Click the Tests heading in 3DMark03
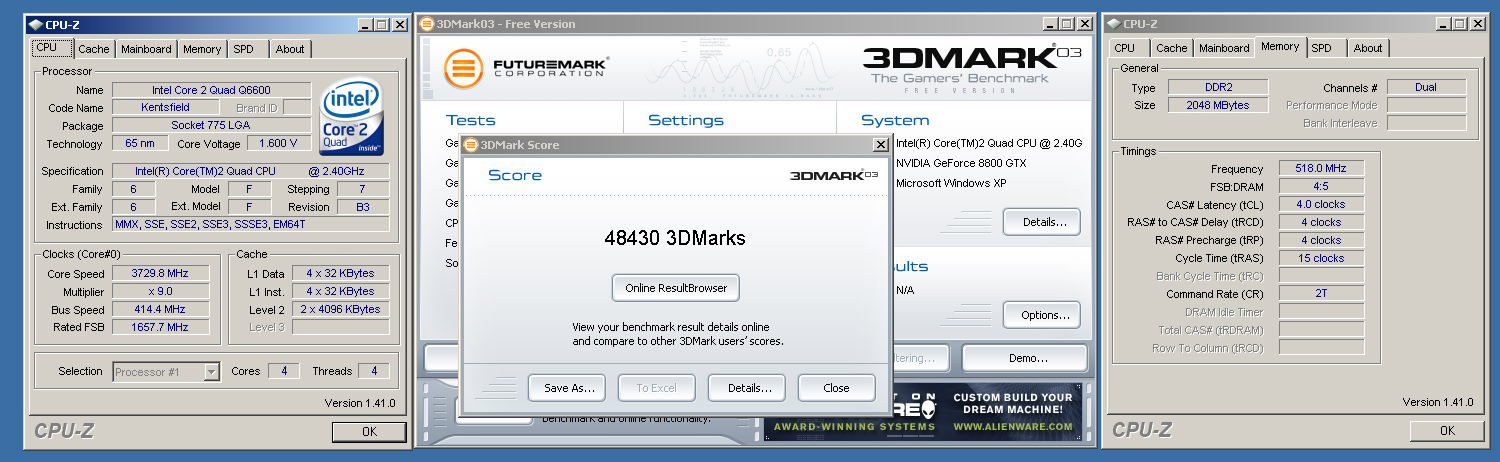 (x=470, y=120)
